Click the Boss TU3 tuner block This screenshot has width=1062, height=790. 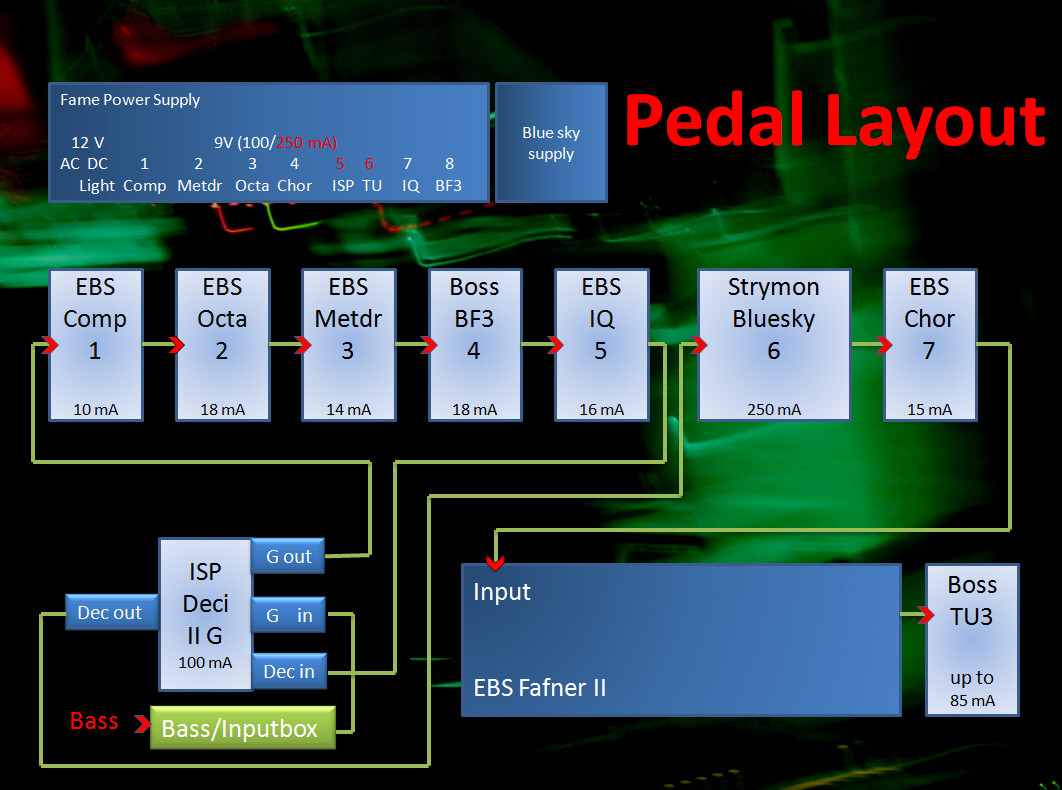[973, 640]
